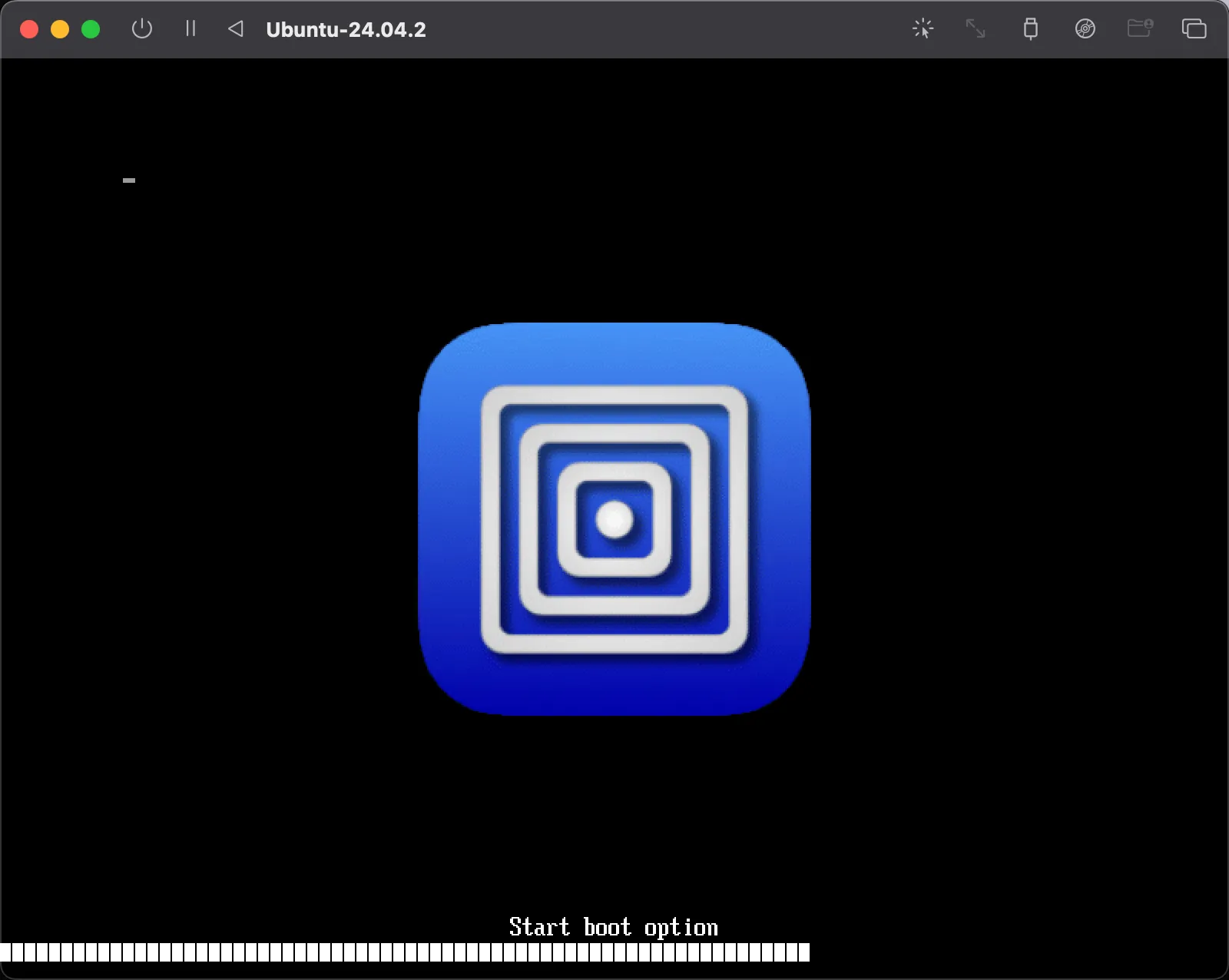
Task: Shut down the virtual machine with the power icon
Action: tap(142, 29)
